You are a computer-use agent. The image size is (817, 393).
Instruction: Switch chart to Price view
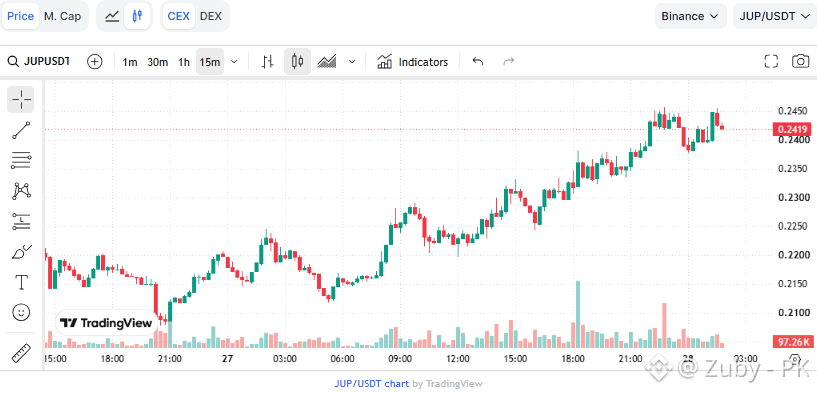click(x=20, y=16)
